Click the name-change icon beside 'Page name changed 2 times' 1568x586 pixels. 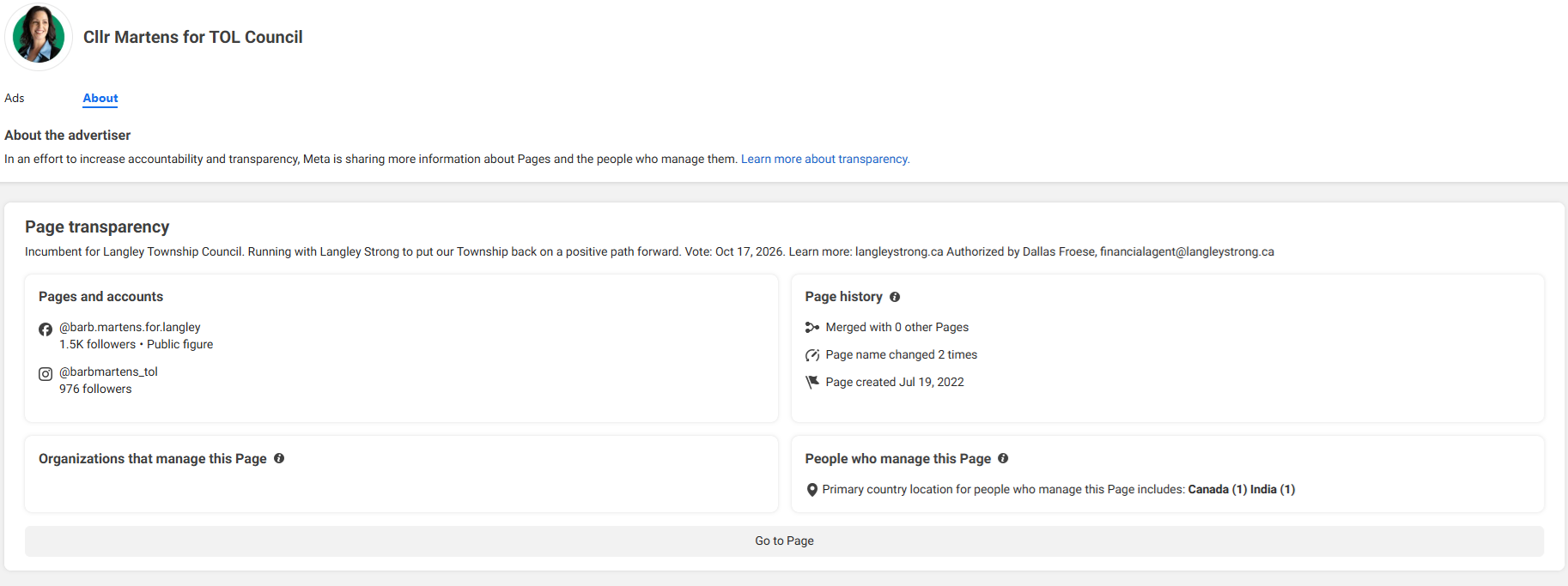click(812, 354)
